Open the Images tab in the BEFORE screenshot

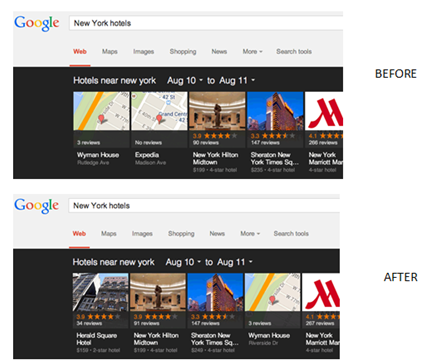coord(144,51)
